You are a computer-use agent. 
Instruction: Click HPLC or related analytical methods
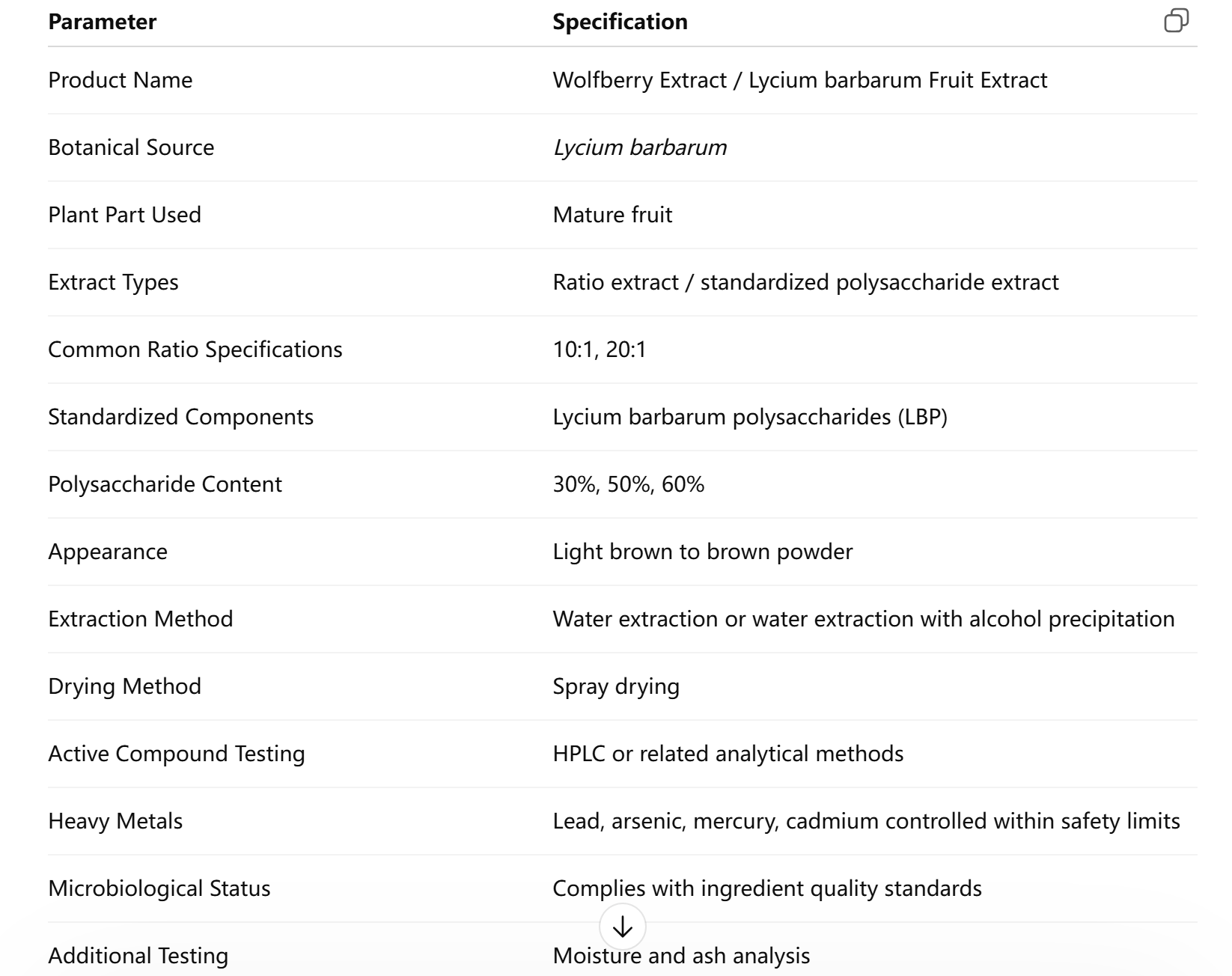pos(728,754)
